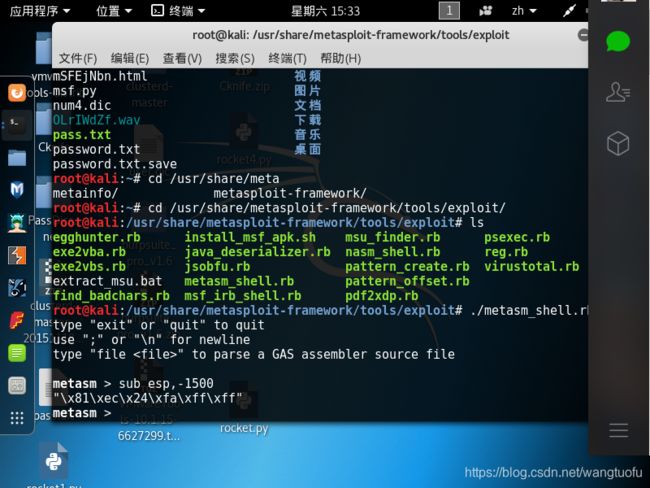Open the 文件(F) menu
Image resolution: width=650 pixels, height=488 pixels.
[x=78, y=58]
